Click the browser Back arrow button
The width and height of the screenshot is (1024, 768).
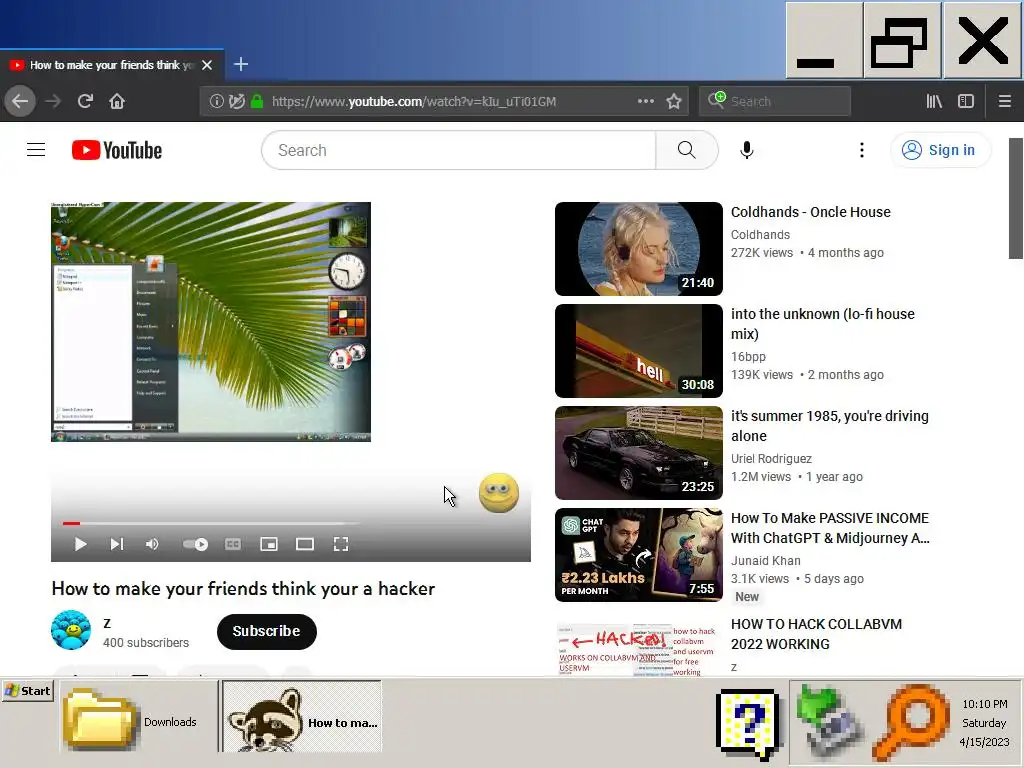pyautogui.click(x=20, y=101)
